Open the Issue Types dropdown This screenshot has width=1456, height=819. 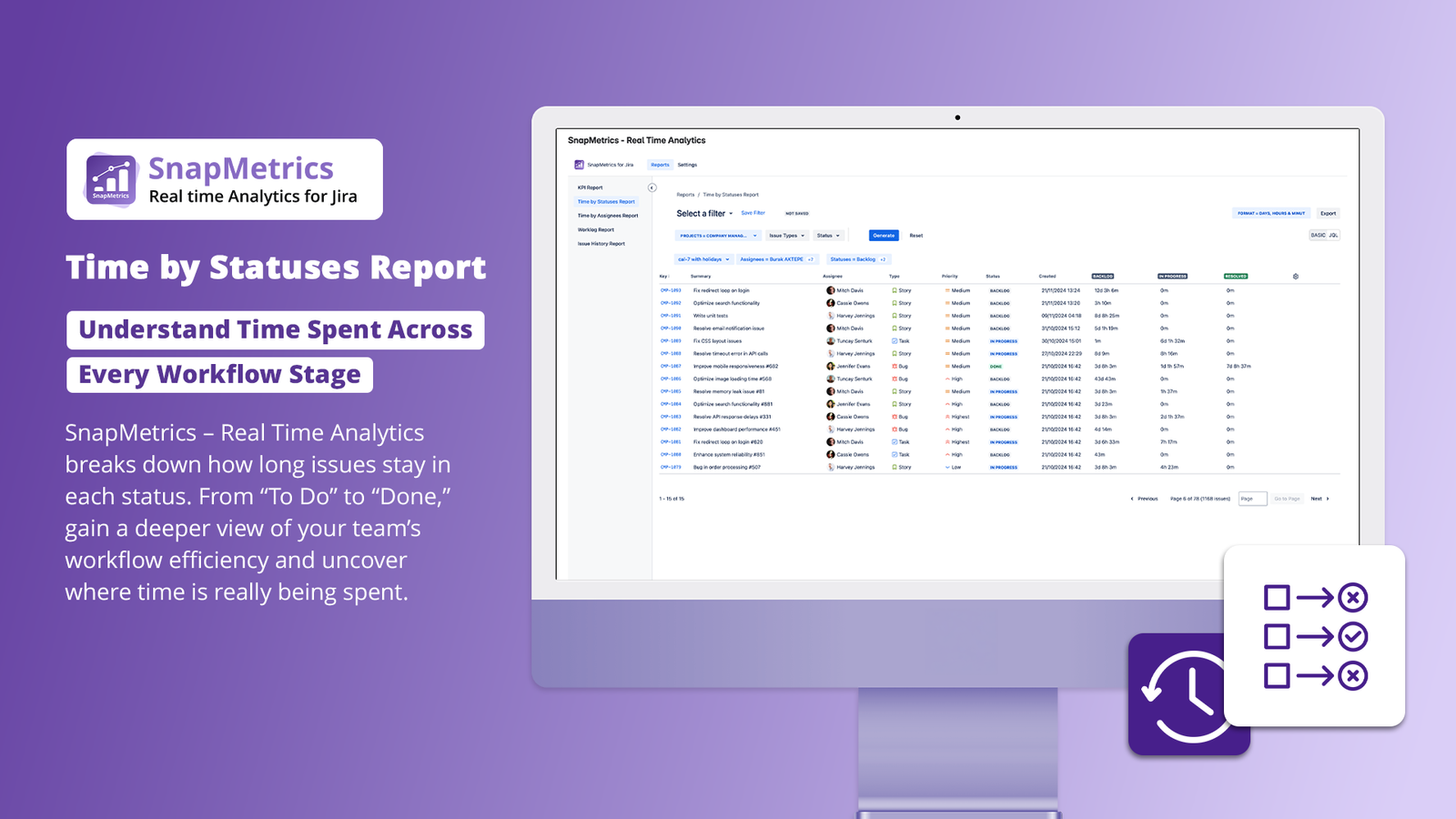point(787,236)
